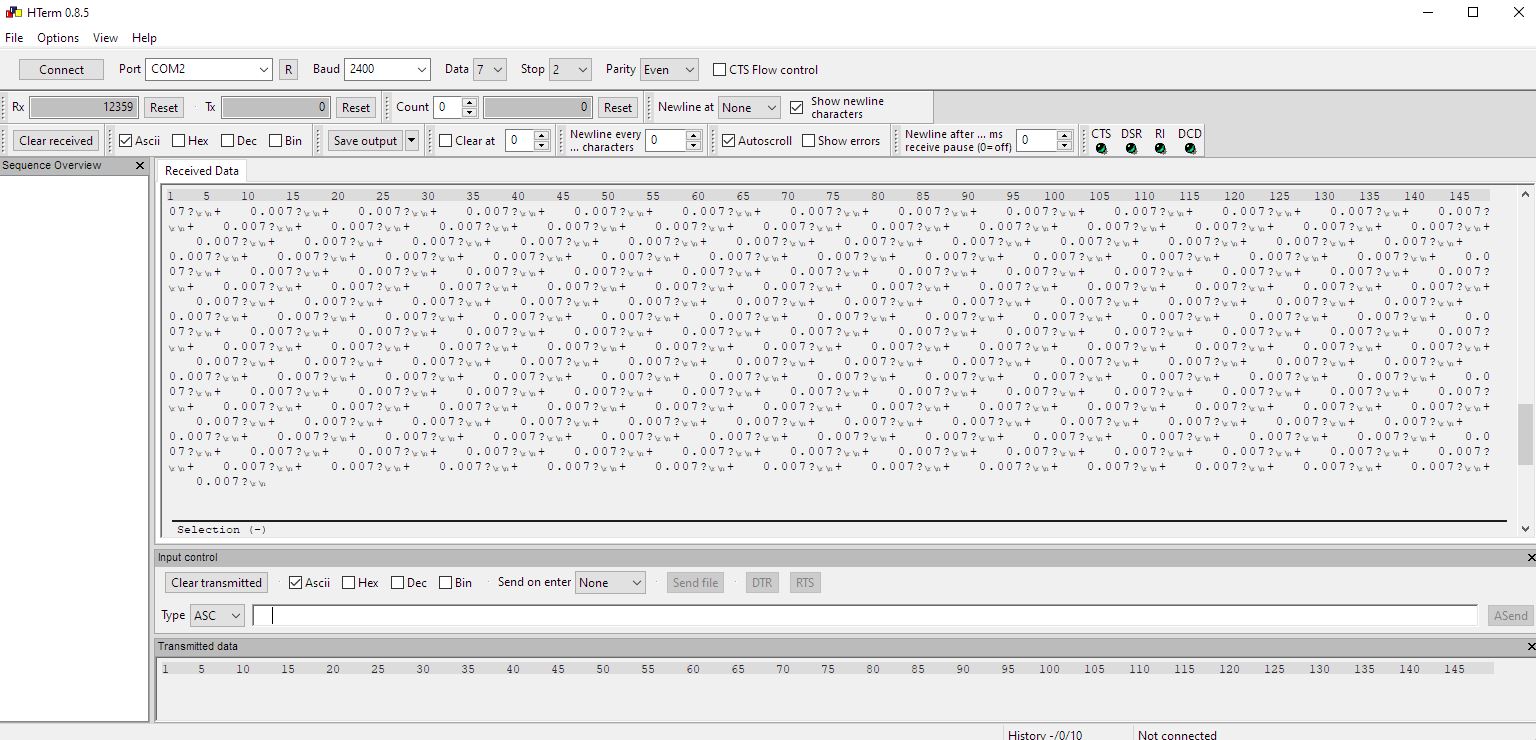Select the Received Data tab
Viewport: 1536px width, 740px height.
click(202, 171)
